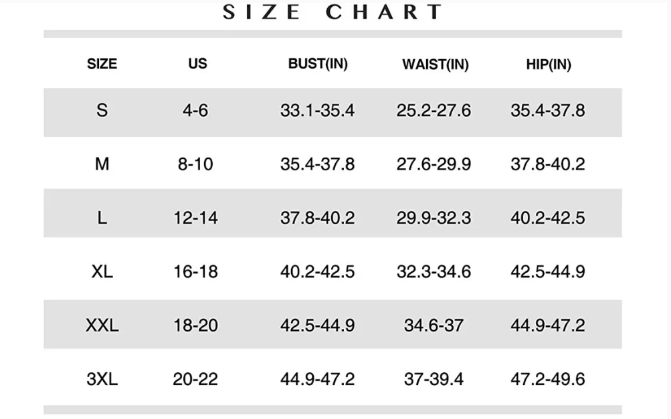Viewport: 671px width, 419px height.
Task: Select the L size row label
Action: 102,218
